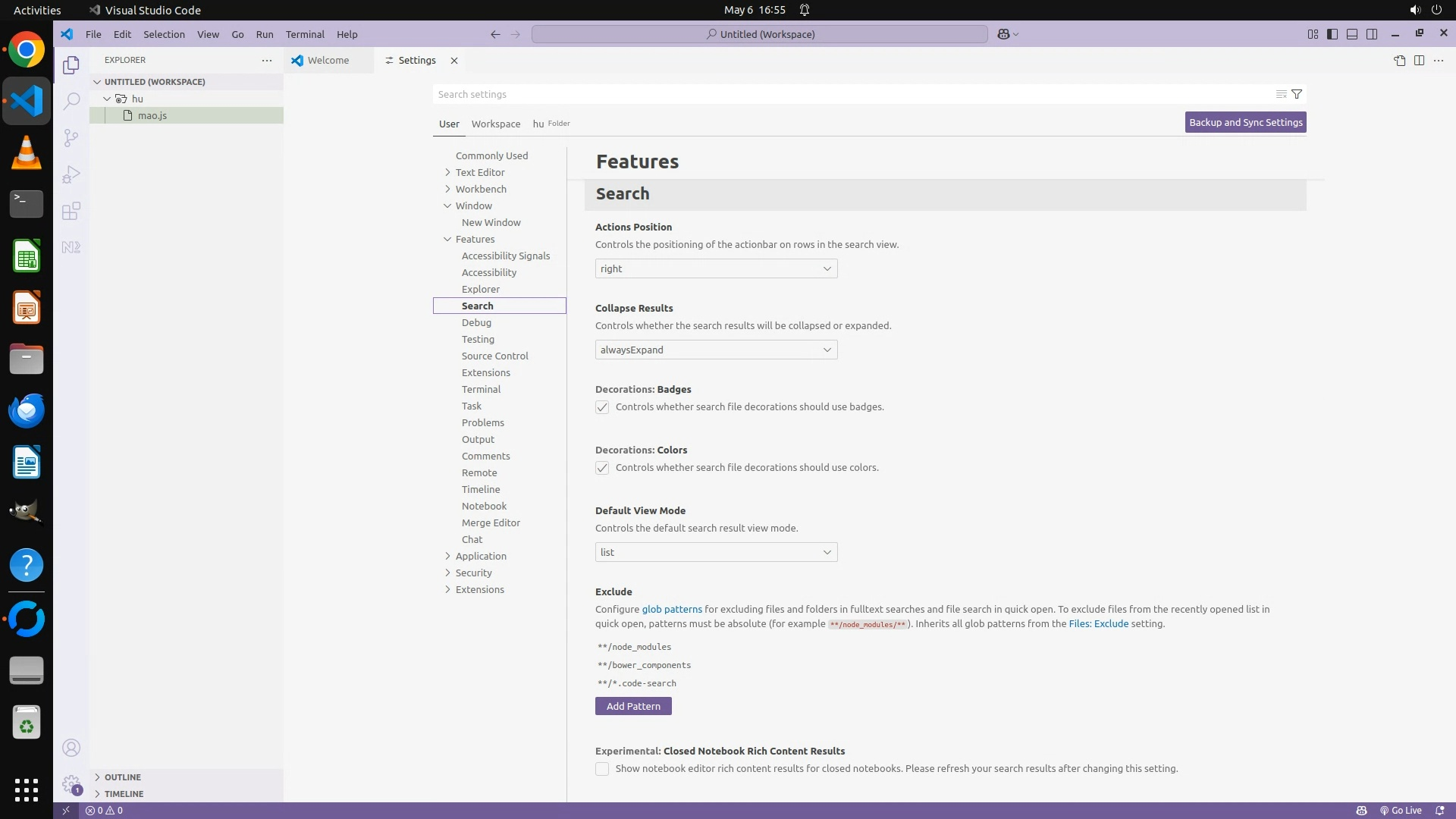Open the Search view in activity bar
The height and width of the screenshot is (819, 1456).
(71, 101)
